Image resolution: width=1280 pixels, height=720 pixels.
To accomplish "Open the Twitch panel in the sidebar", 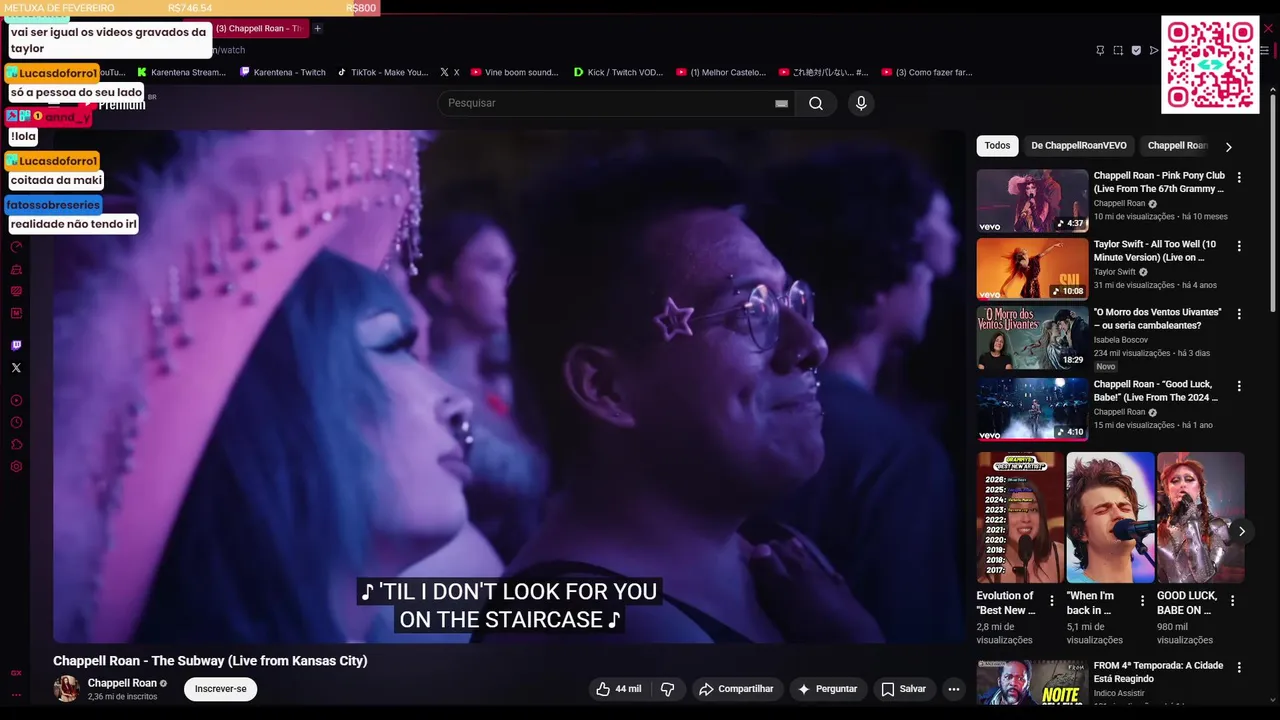I will pos(16,346).
